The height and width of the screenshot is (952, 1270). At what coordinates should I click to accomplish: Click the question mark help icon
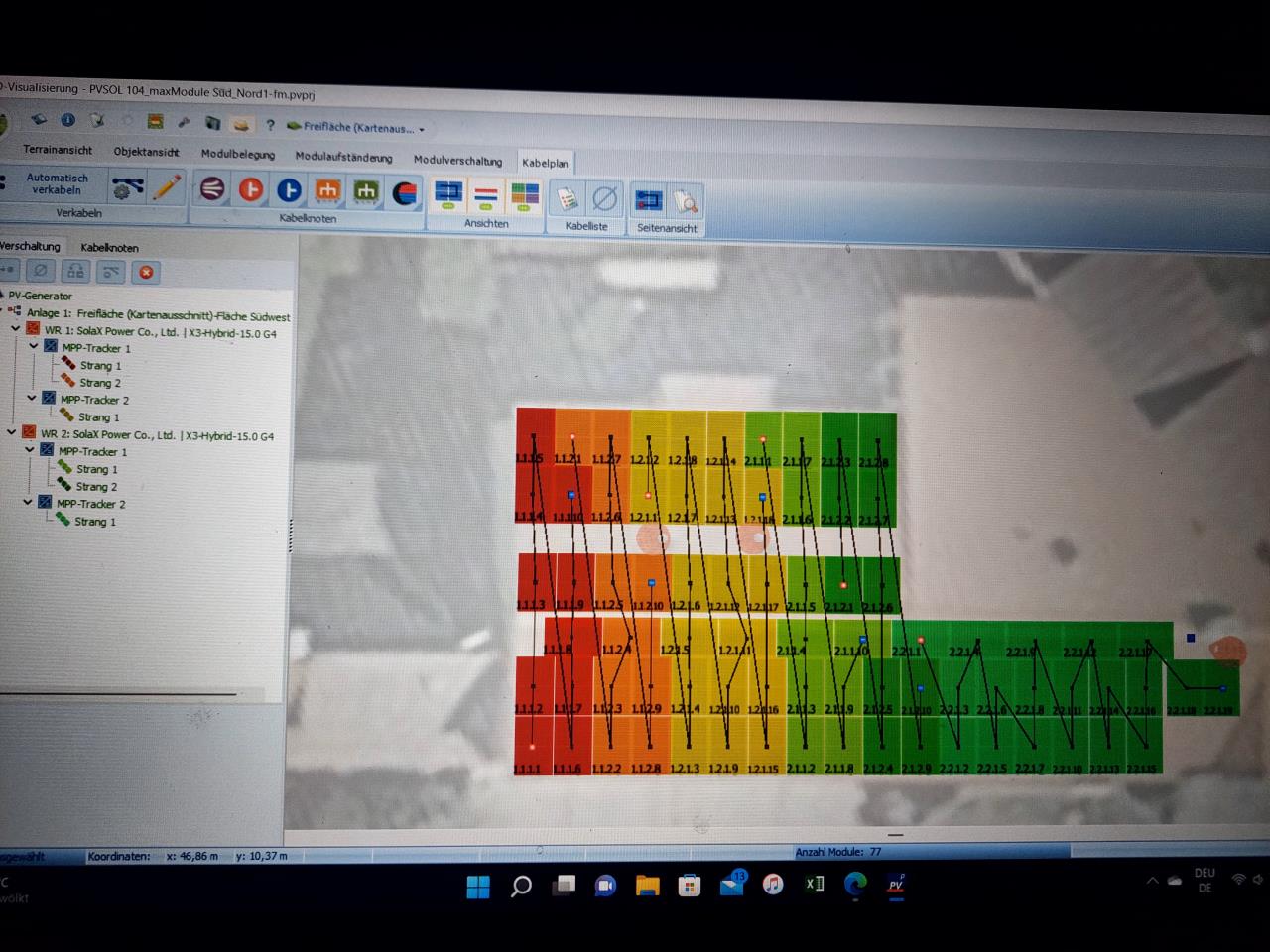click(x=270, y=125)
